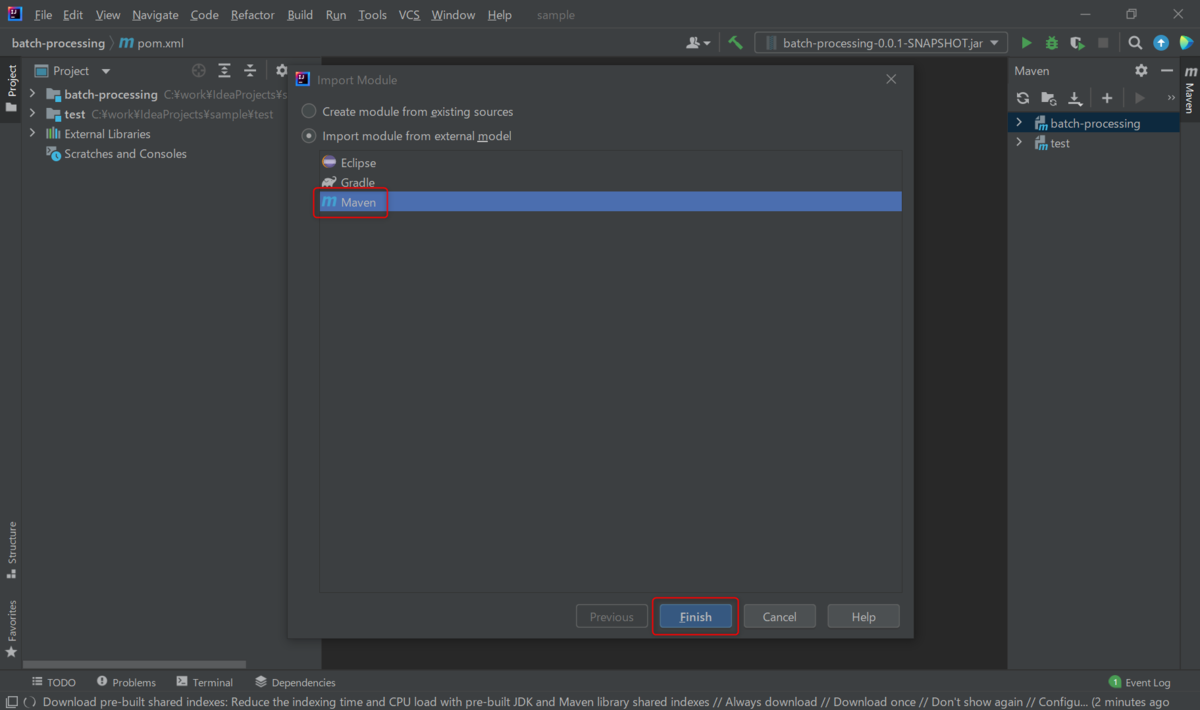Expand test folder in Project tree
This screenshot has width=1200, height=710.
pyautogui.click(x=32, y=114)
